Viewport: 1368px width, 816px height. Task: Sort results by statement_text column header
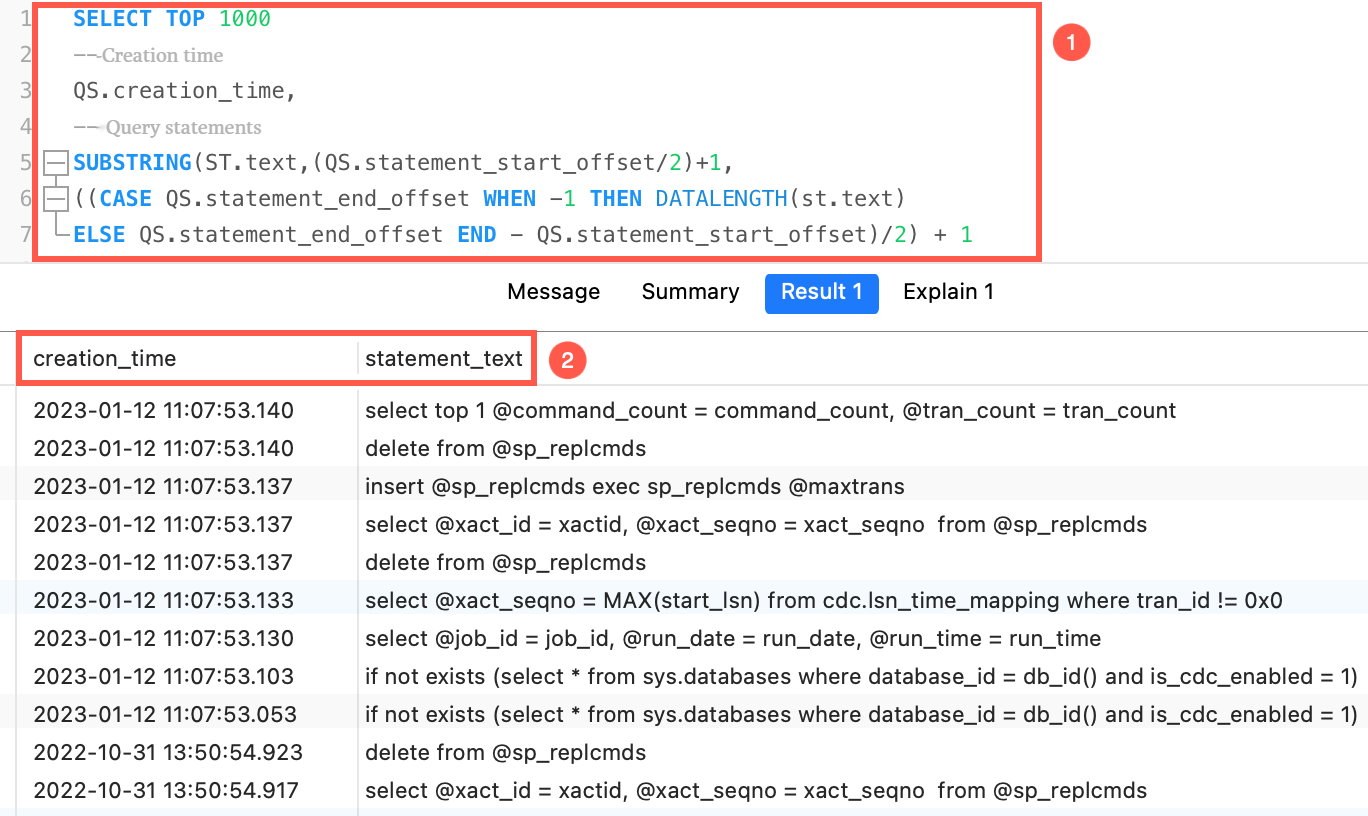coord(444,358)
